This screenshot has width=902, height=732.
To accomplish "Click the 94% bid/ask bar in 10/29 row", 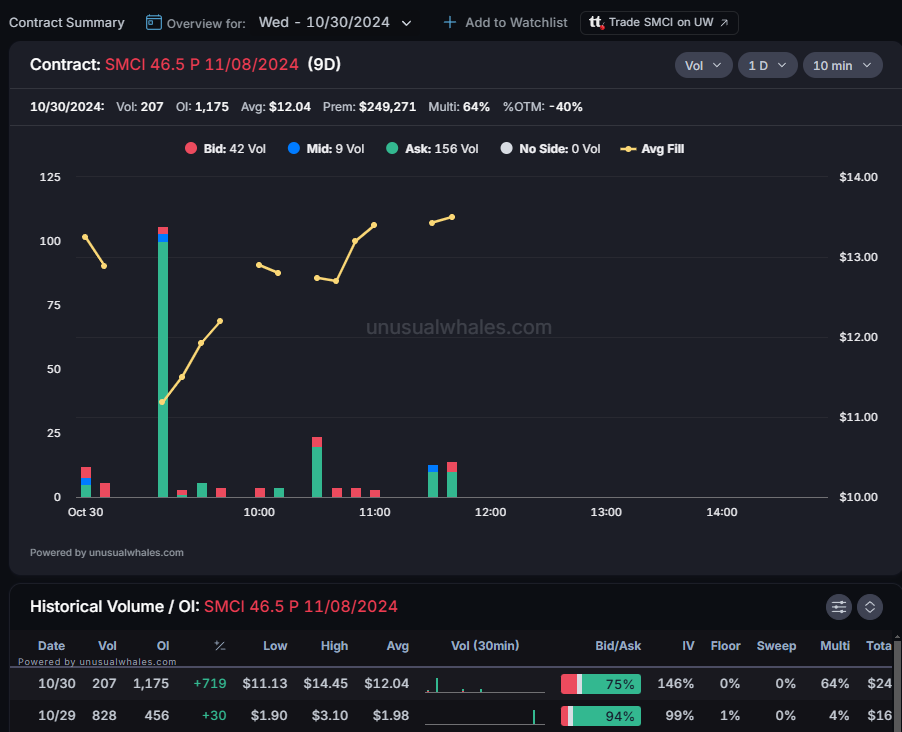I will coord(601,716).
